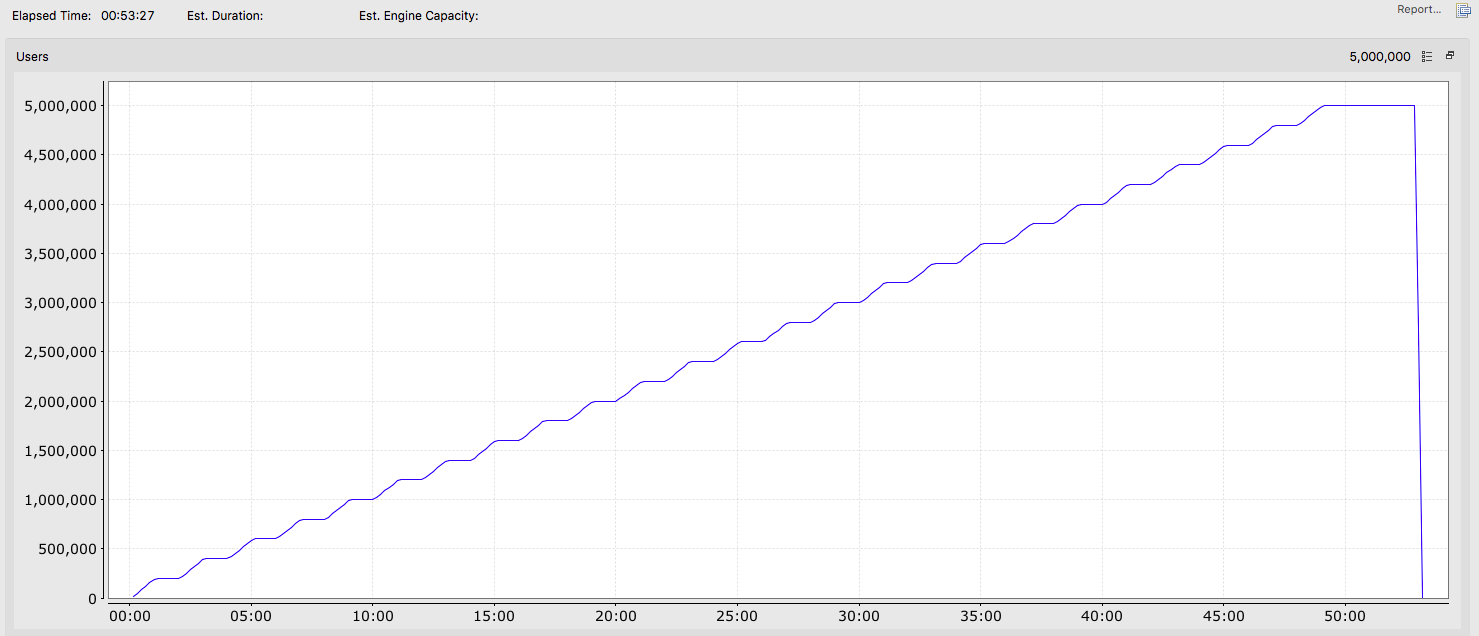Click the Report... button

[1419, 10]
